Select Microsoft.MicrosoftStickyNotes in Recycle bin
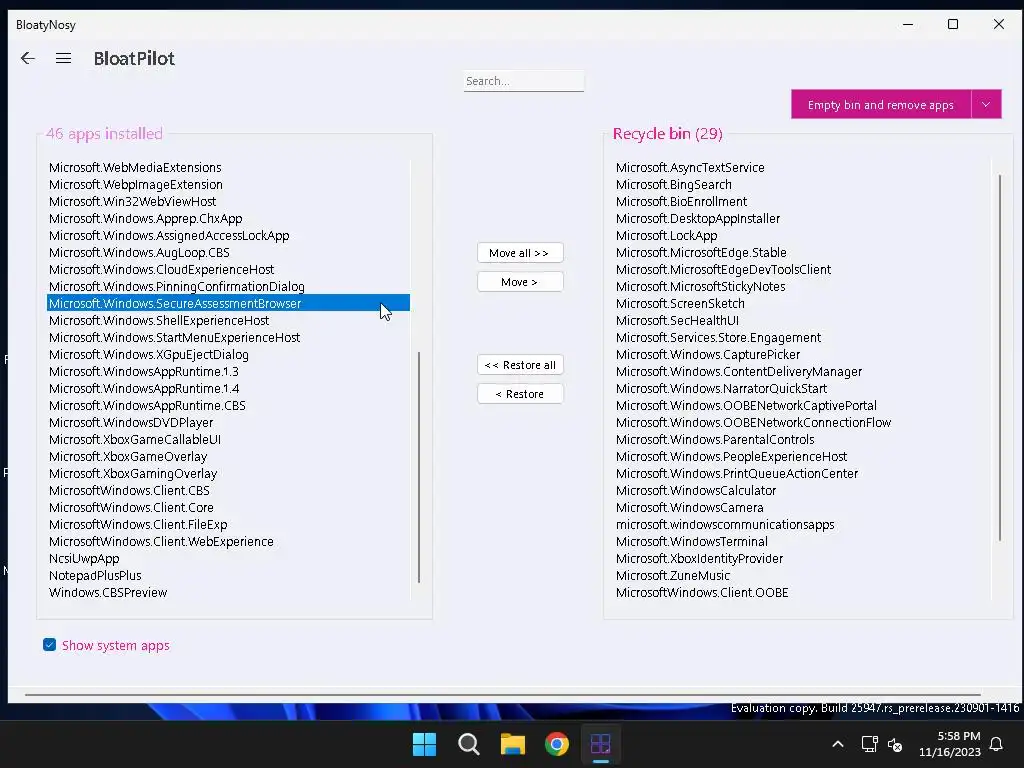 pos(802,286)
